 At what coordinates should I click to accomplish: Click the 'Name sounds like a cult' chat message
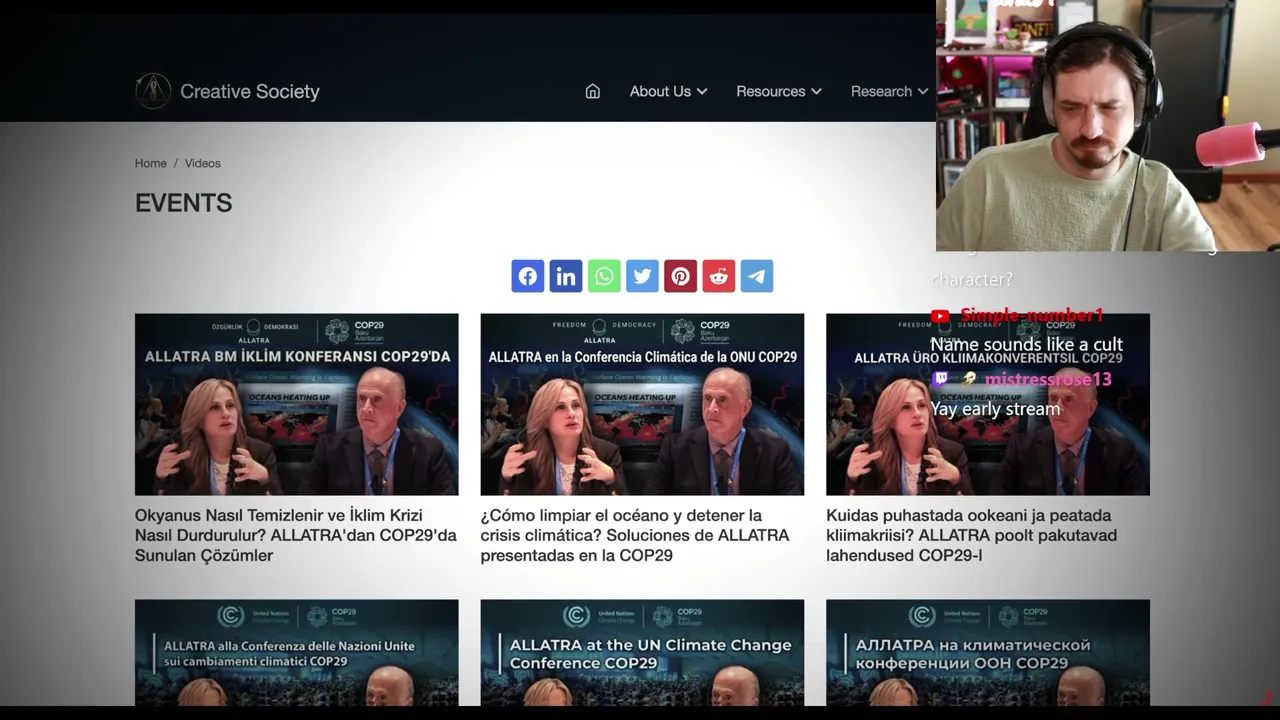1026,345
